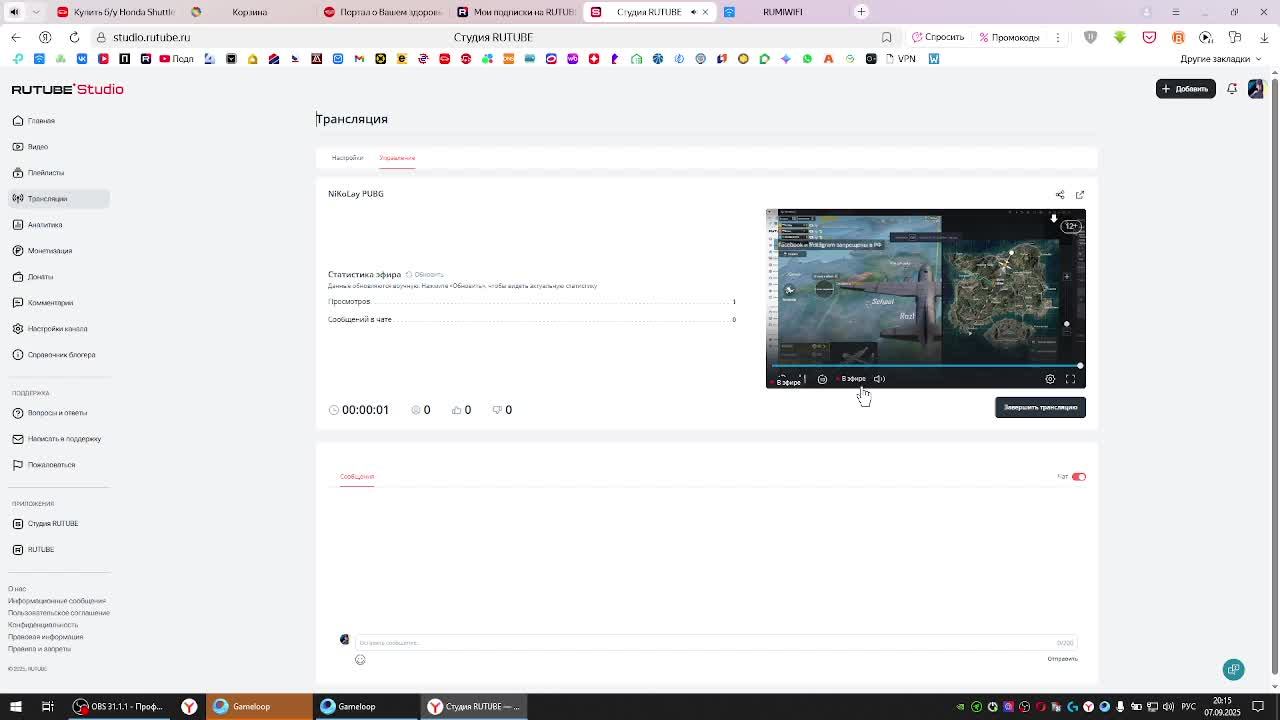Screen dimensions: 1280x720
Task: Switch to Студия RUTUBE taskbar window
Action: (472, 707)
